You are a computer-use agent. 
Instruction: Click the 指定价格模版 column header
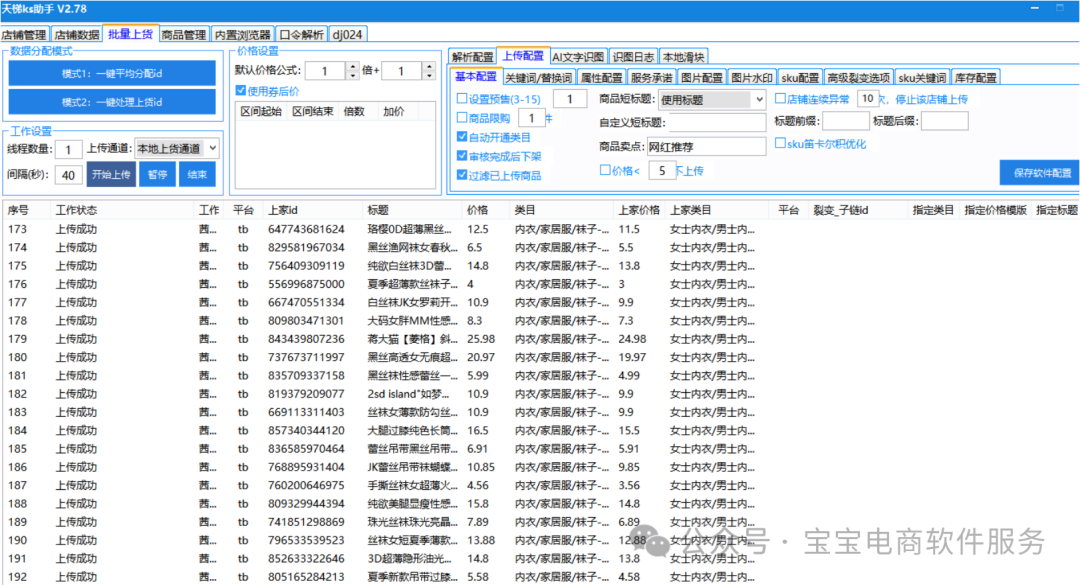click(995, 210)
